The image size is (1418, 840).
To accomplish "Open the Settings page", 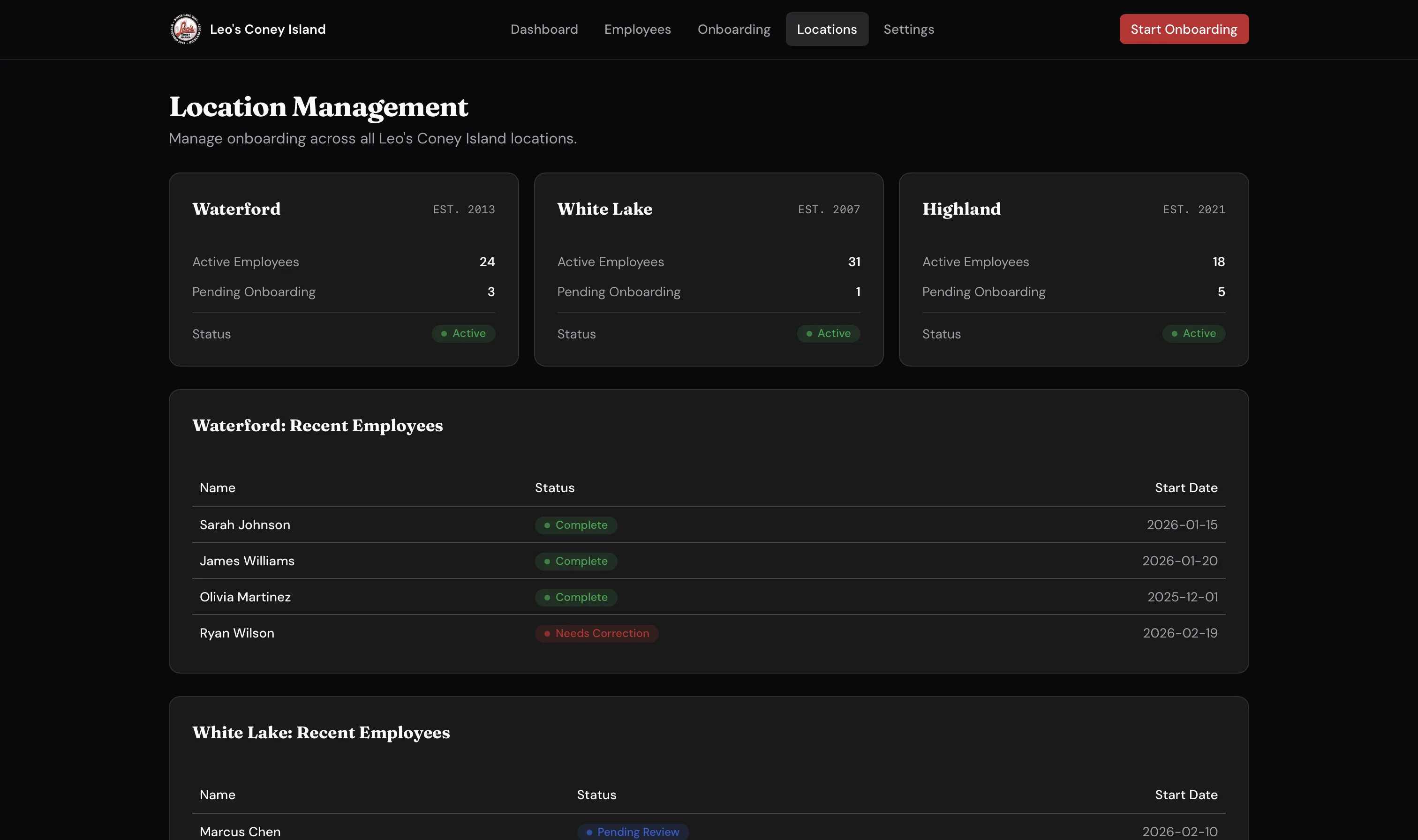I will (909, 29).
